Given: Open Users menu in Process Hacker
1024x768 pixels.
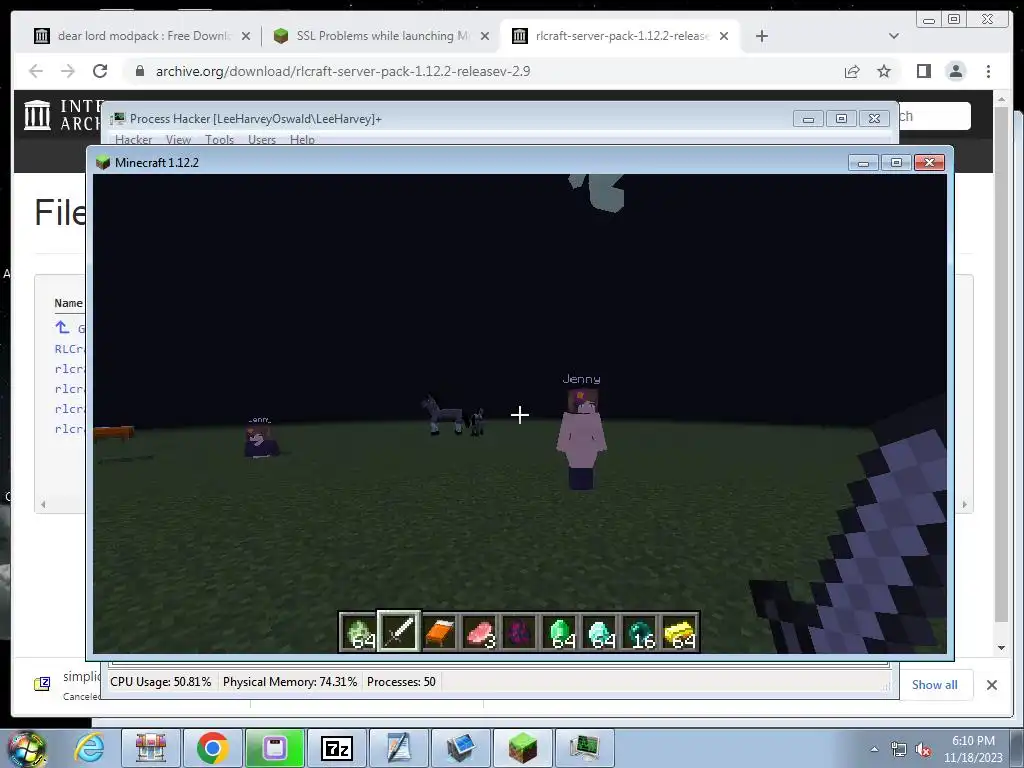Looking at the screenshot, I should click(262, 139).
